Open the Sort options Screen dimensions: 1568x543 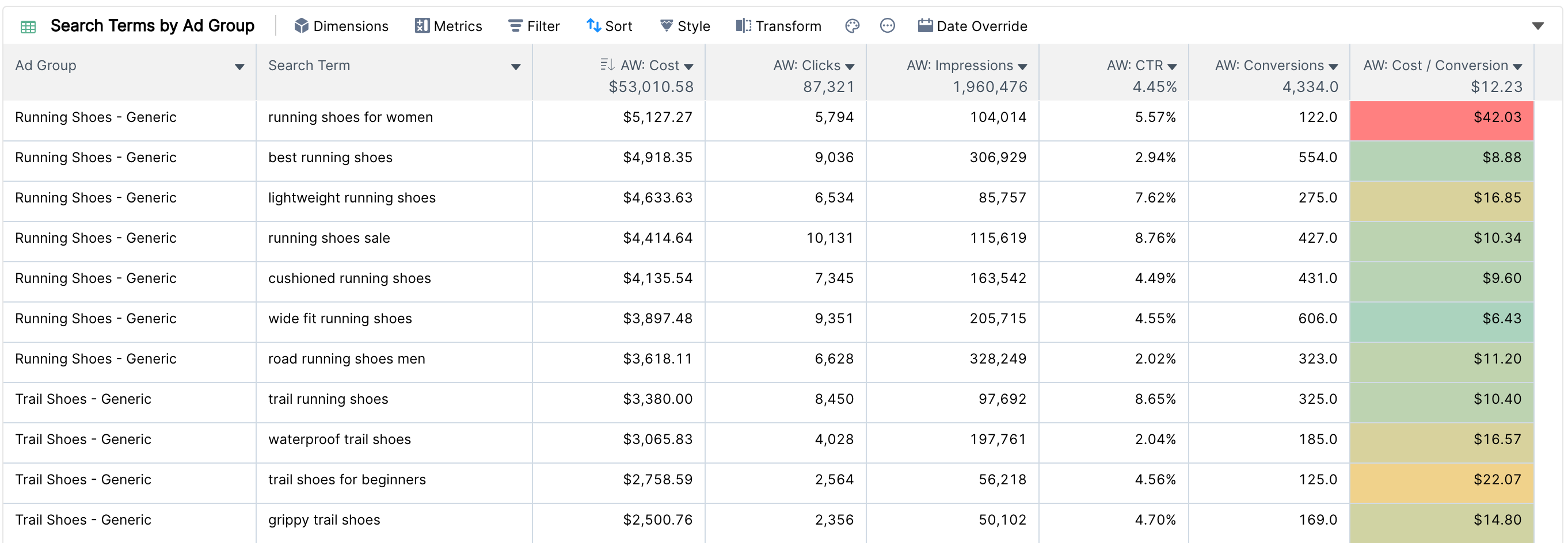point(610,26)
